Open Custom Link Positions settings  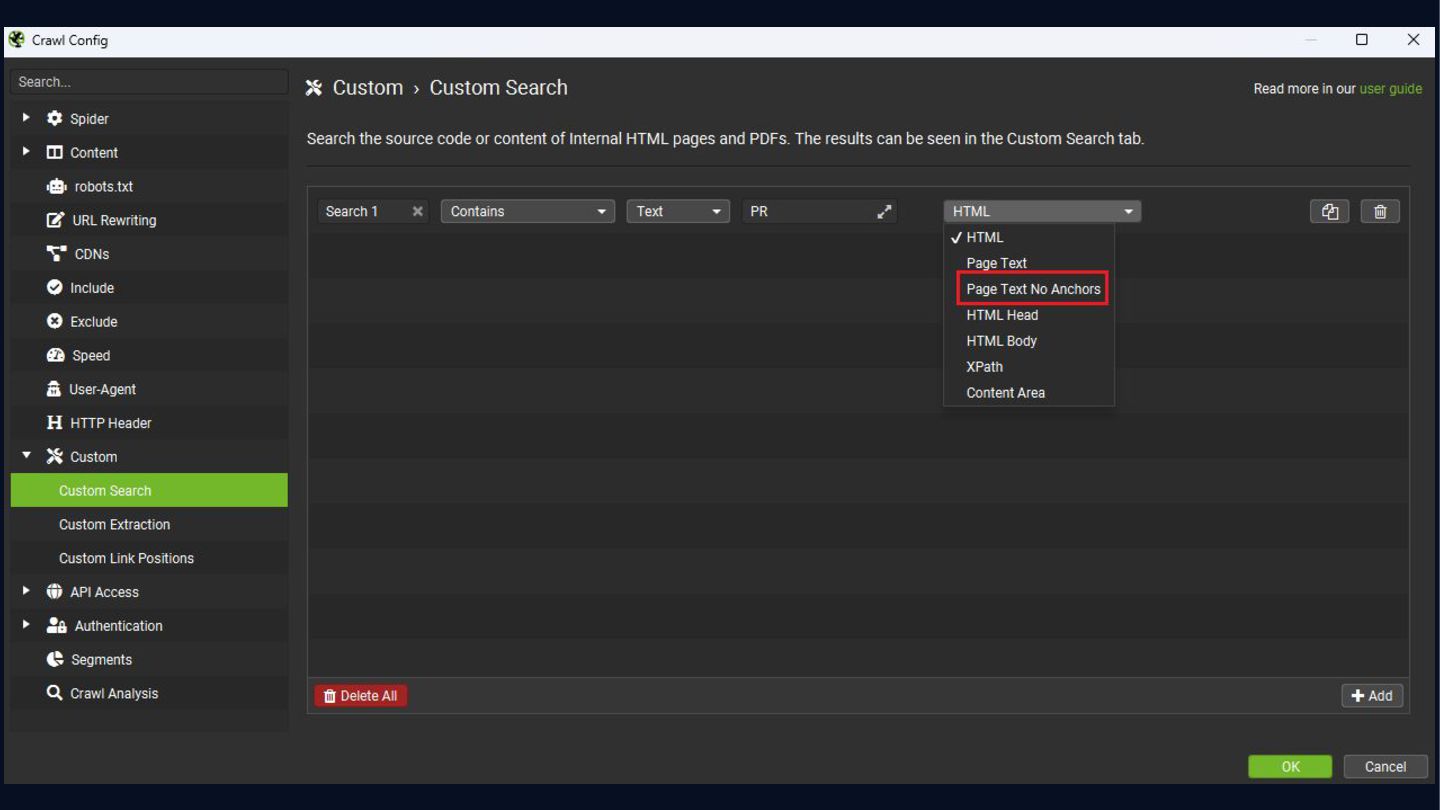click(149, 558)
